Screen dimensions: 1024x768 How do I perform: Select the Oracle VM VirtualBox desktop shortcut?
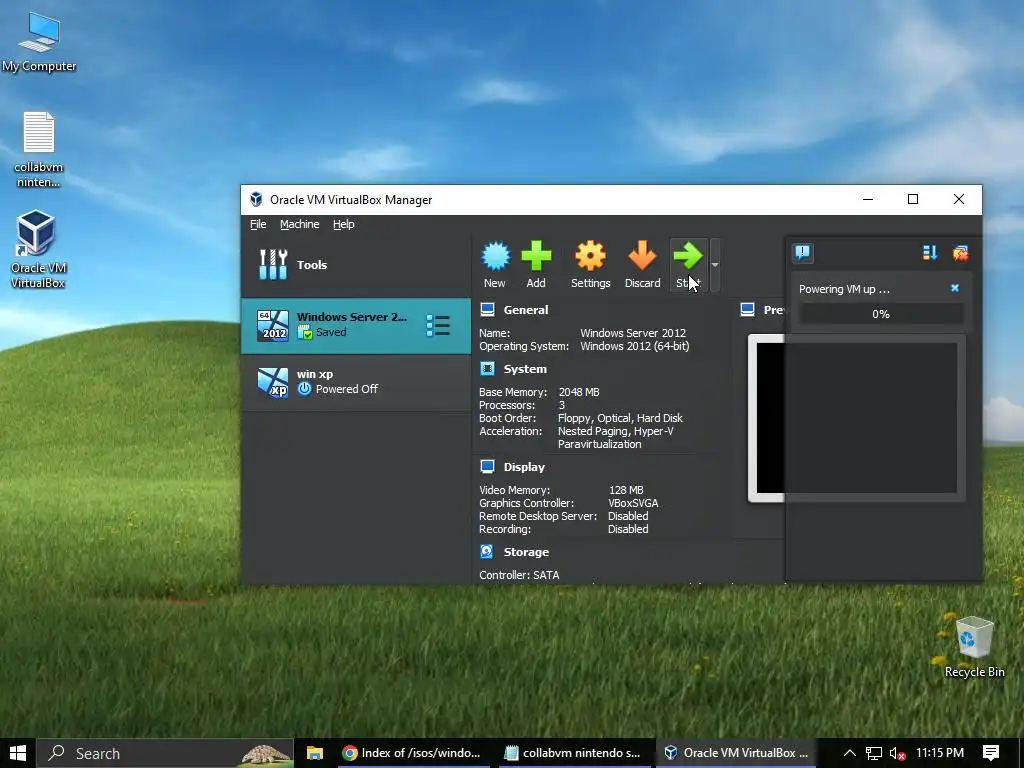[x=38, y=249]
